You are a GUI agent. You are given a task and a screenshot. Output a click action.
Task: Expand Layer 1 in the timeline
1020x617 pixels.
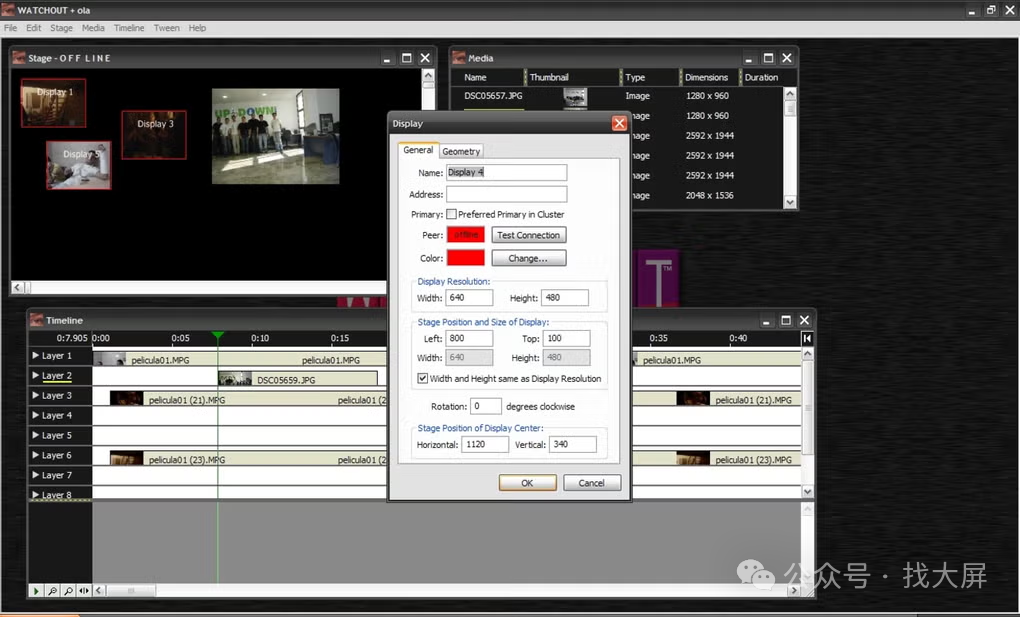[x=36, y=356]
